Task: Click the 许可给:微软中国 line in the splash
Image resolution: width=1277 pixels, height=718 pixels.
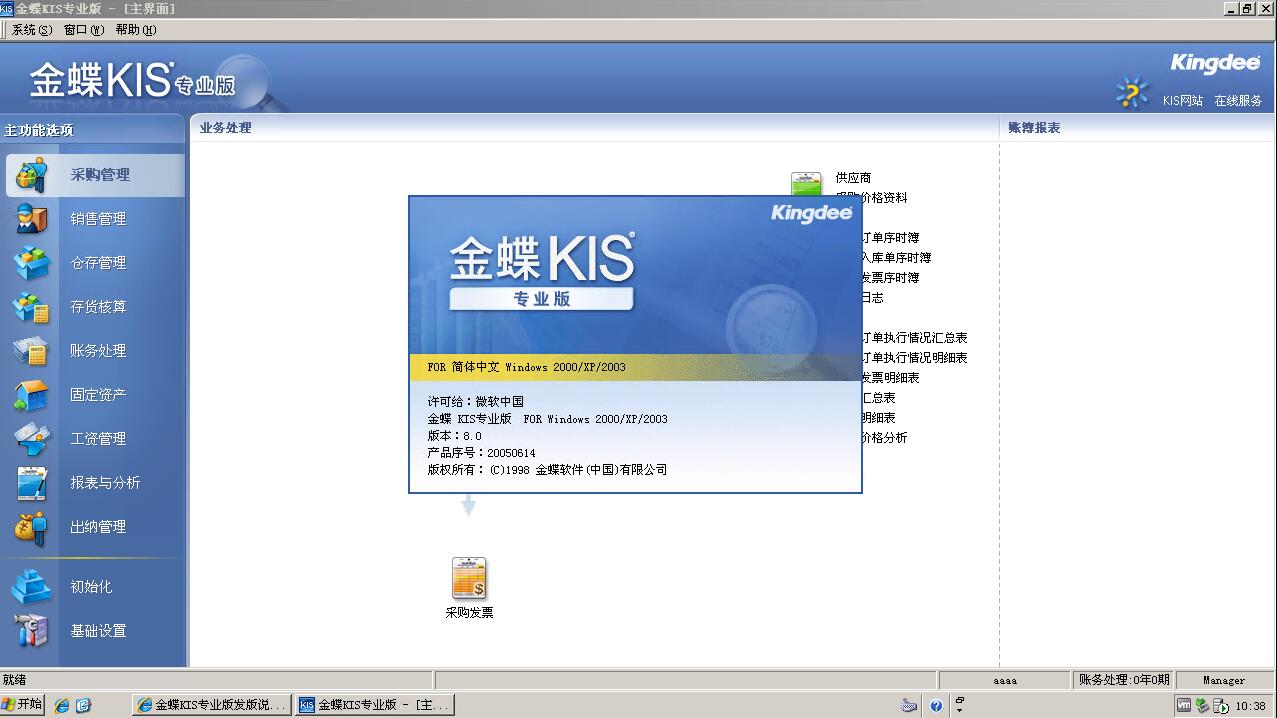Action: [476, 402]
